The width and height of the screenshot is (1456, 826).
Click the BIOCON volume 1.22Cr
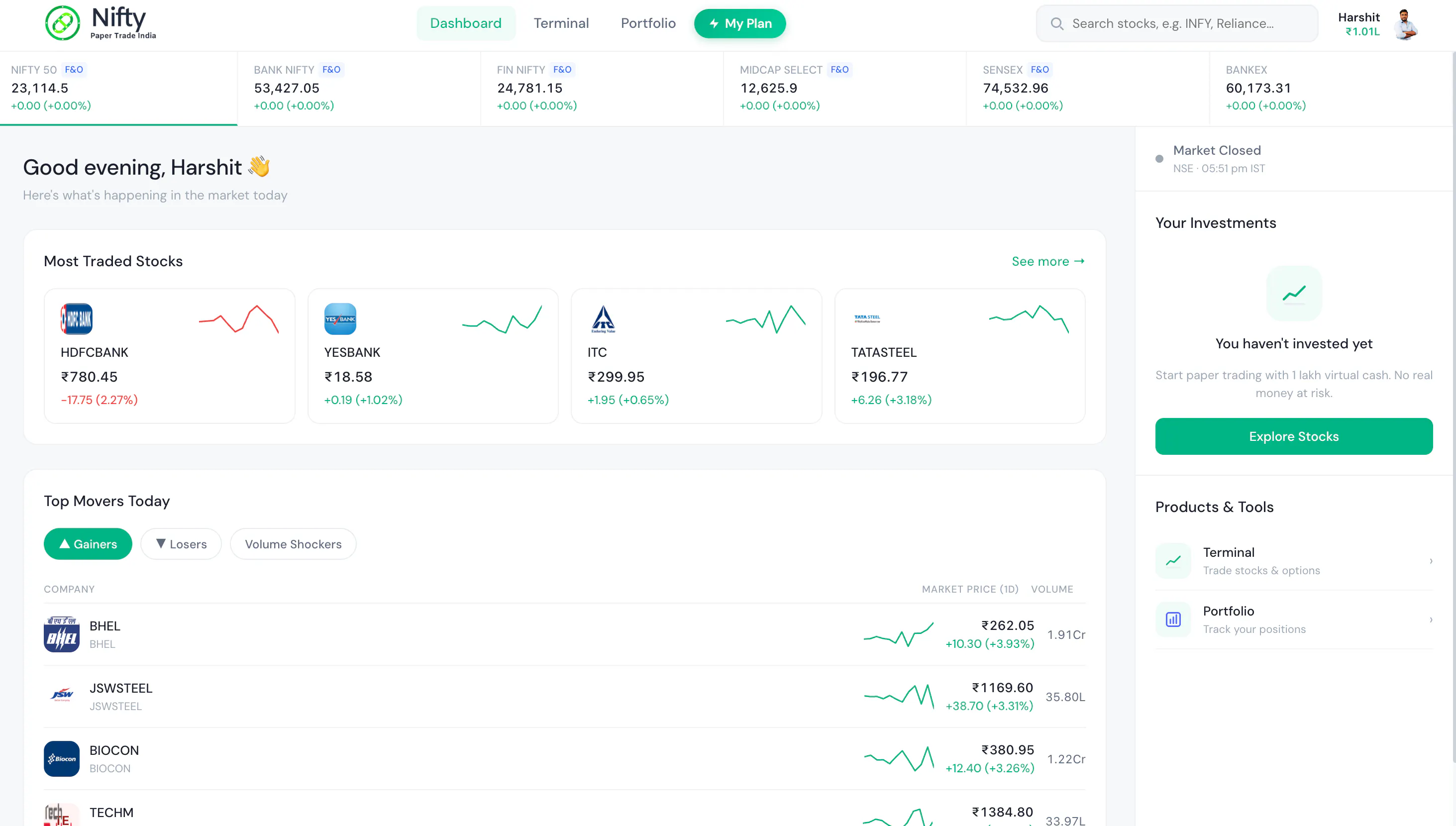click(x=1066, y=759)
